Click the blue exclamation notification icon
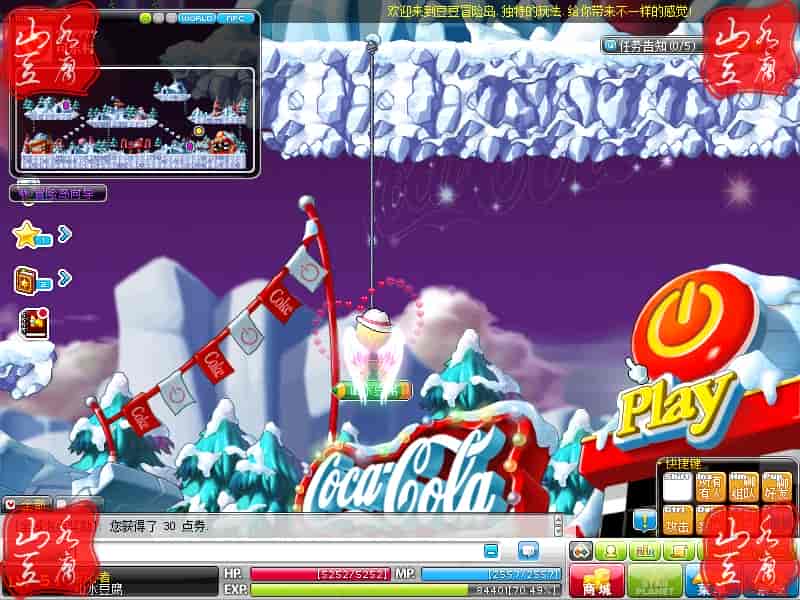 pos(645,519)
